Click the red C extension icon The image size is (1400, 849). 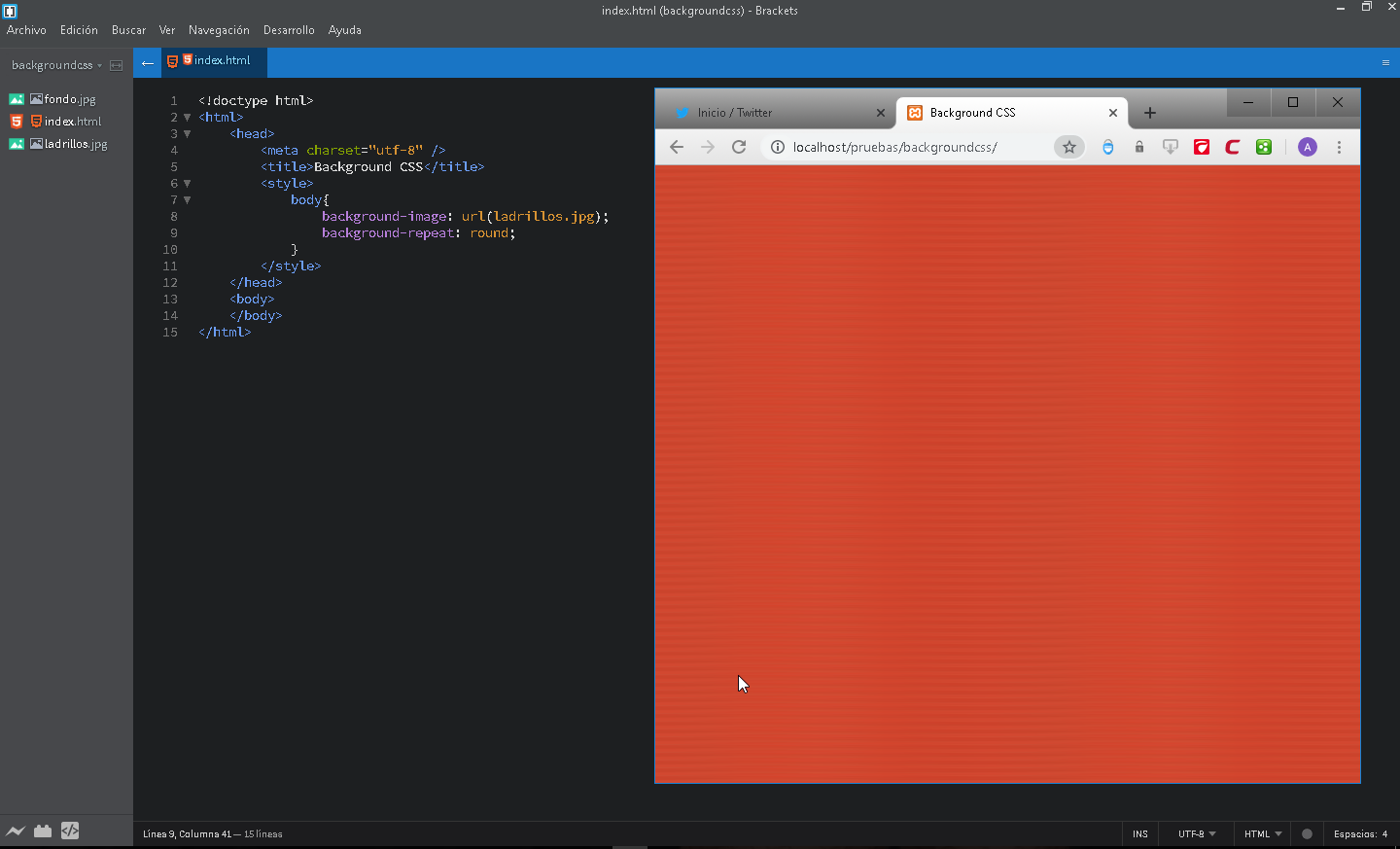1232,147
